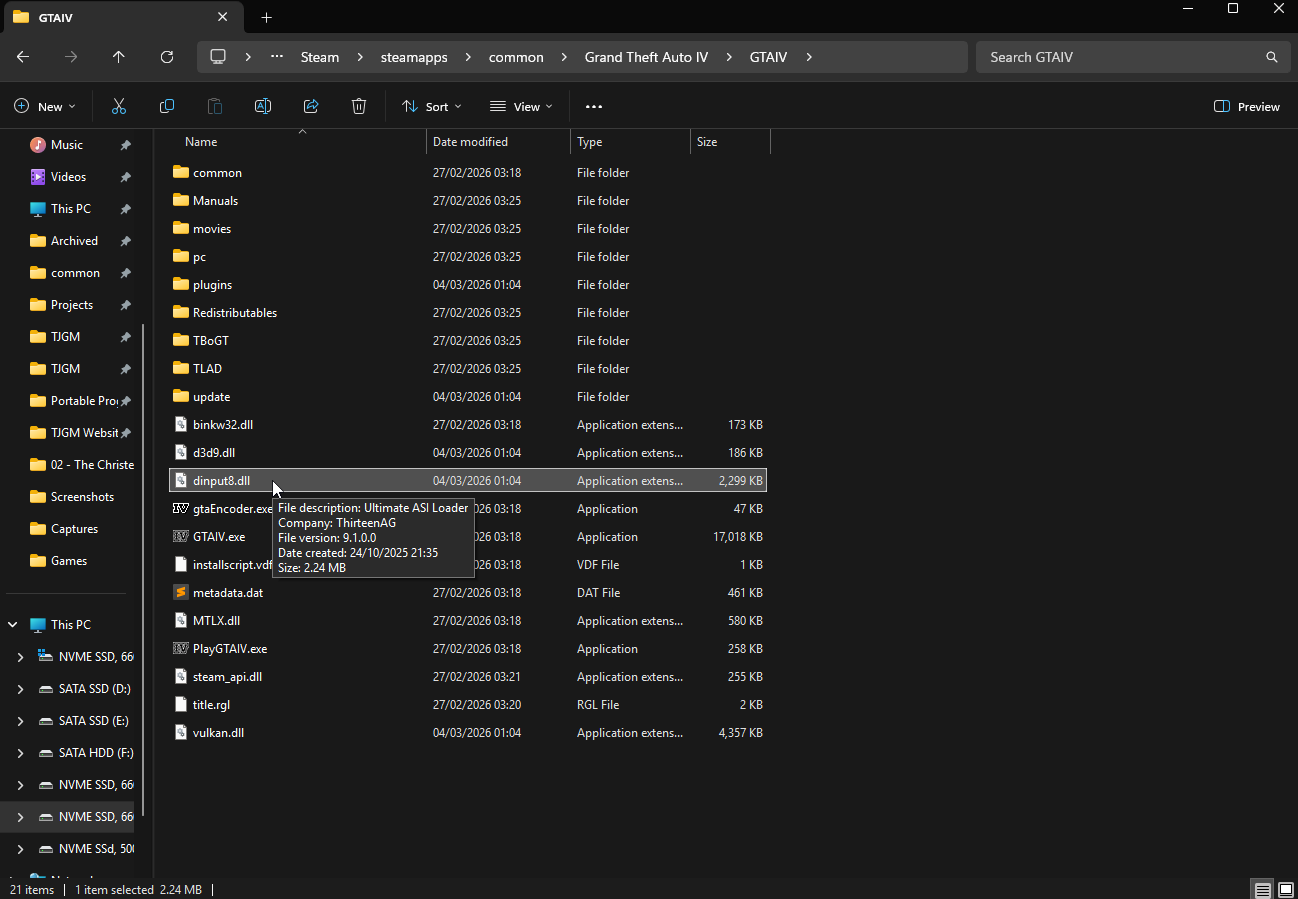Click the Paste icon in the toolbar

coord(214,105)
